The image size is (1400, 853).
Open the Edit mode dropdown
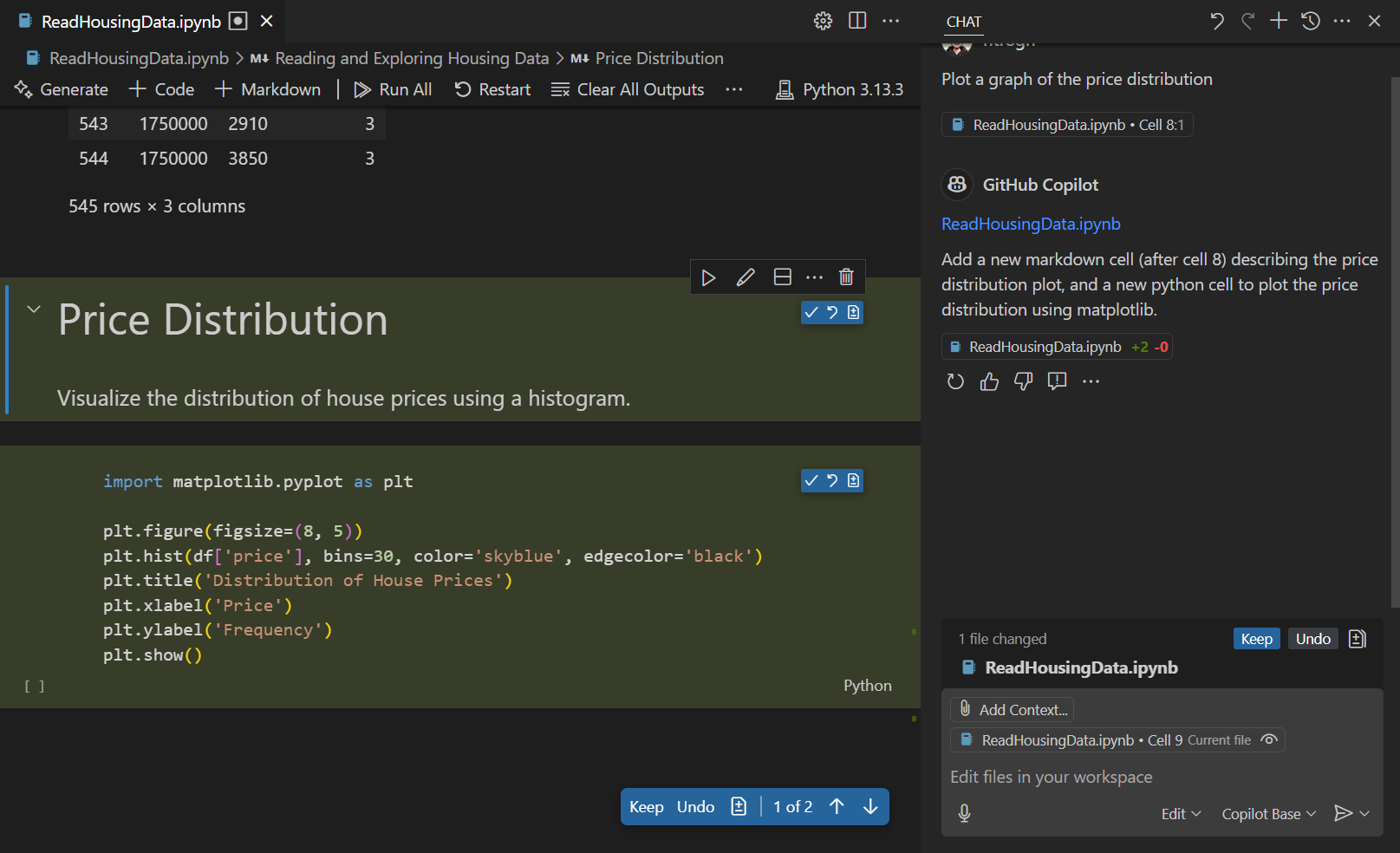point(1181,814)
